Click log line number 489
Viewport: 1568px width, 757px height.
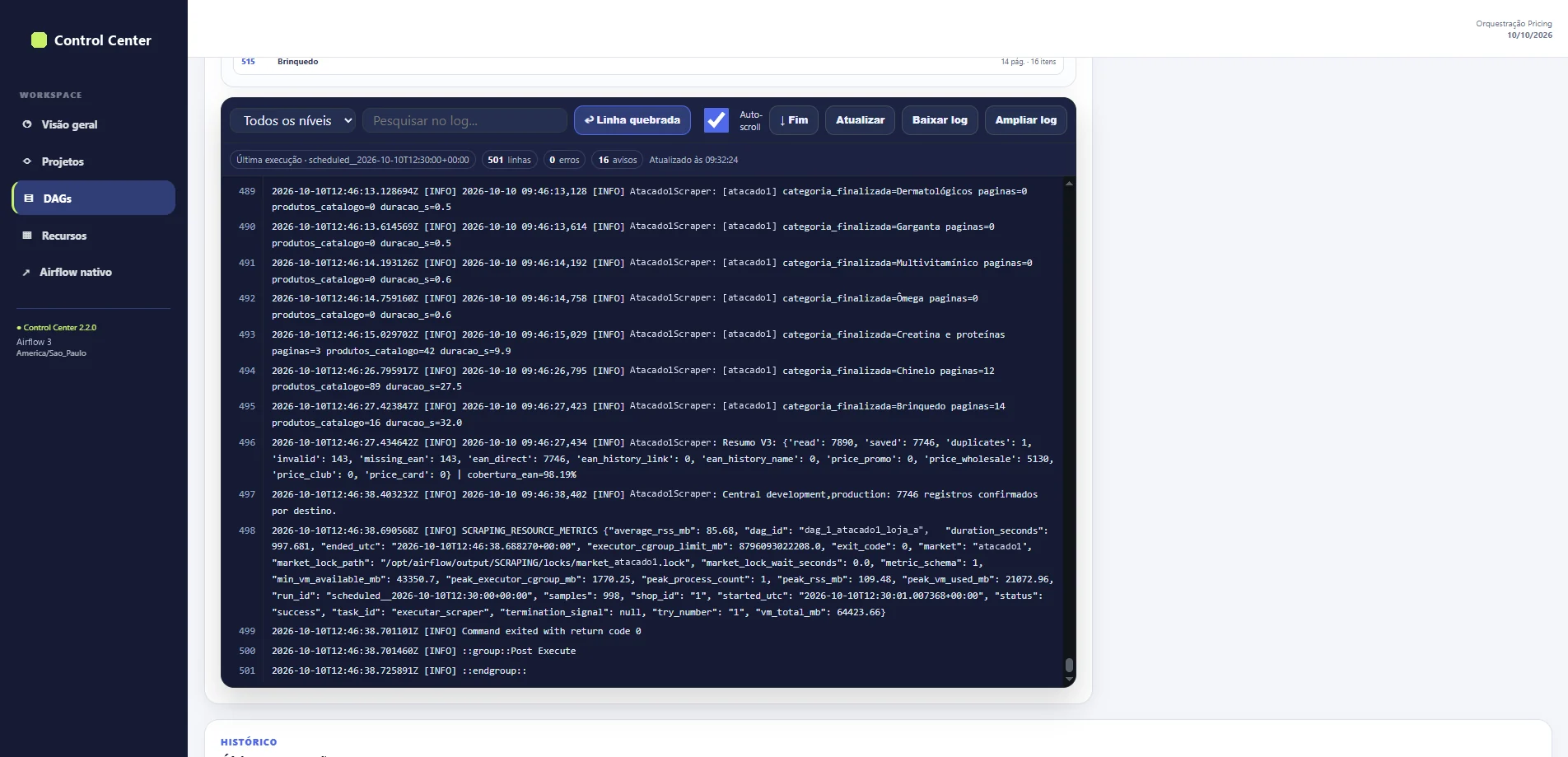coord(247,191)
